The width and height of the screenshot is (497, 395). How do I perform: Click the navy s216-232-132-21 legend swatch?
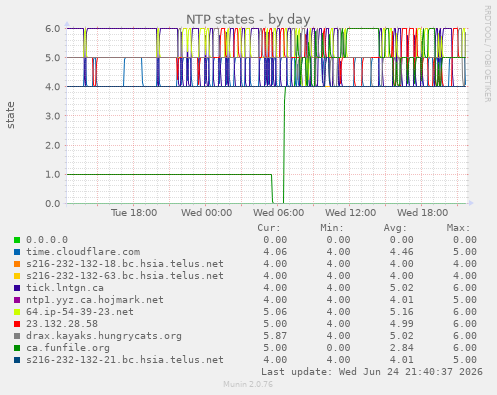pos(17,360)
